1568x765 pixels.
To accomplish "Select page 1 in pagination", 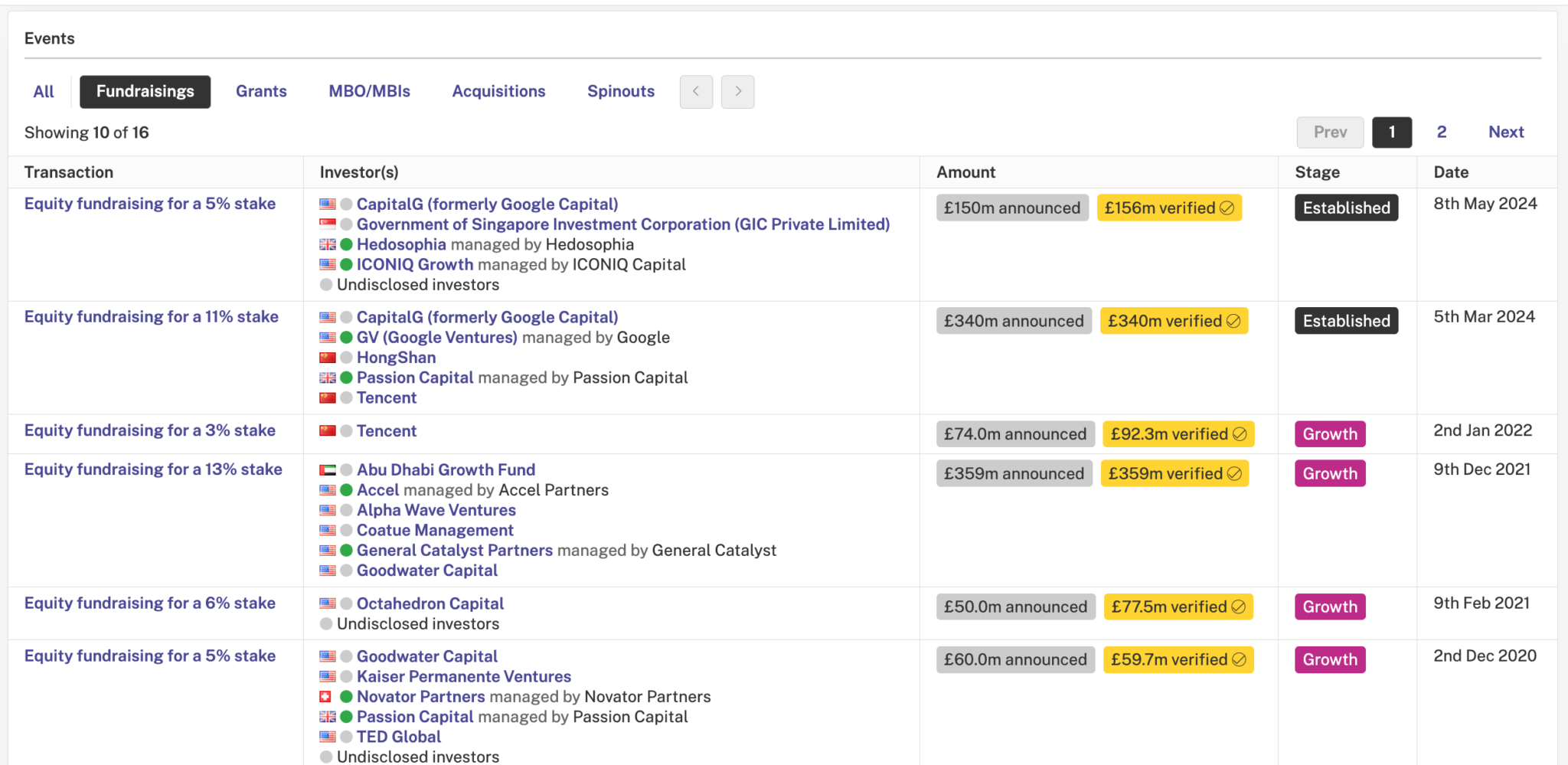I will [x=1392, y=132].
